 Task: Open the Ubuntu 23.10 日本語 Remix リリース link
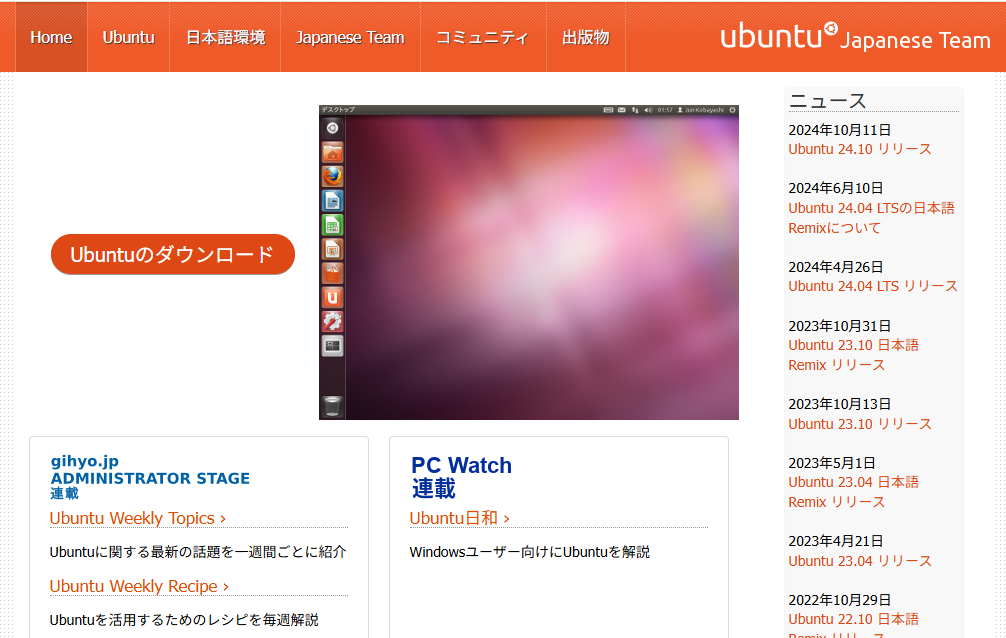(853, 355)
